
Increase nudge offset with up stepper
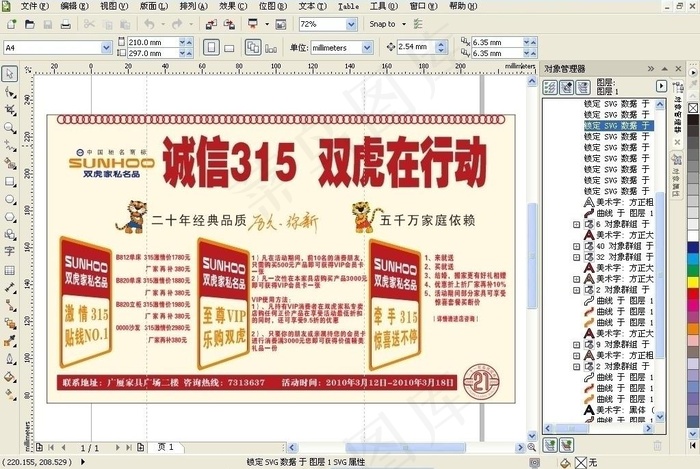click(x=441, y=44)
